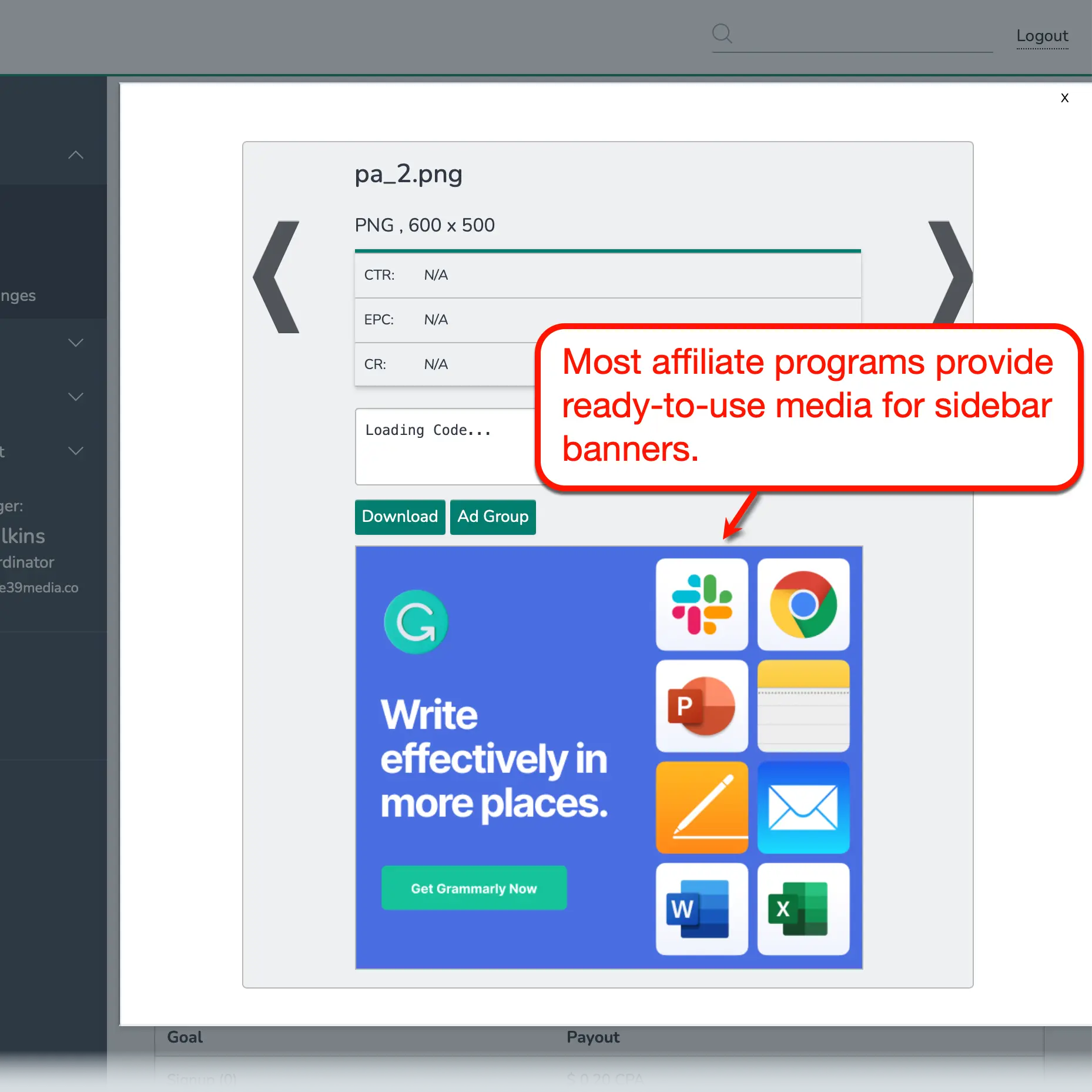Click the Download button
The height and width of the screenshot is (1092, 1092).
click(400, 517)
